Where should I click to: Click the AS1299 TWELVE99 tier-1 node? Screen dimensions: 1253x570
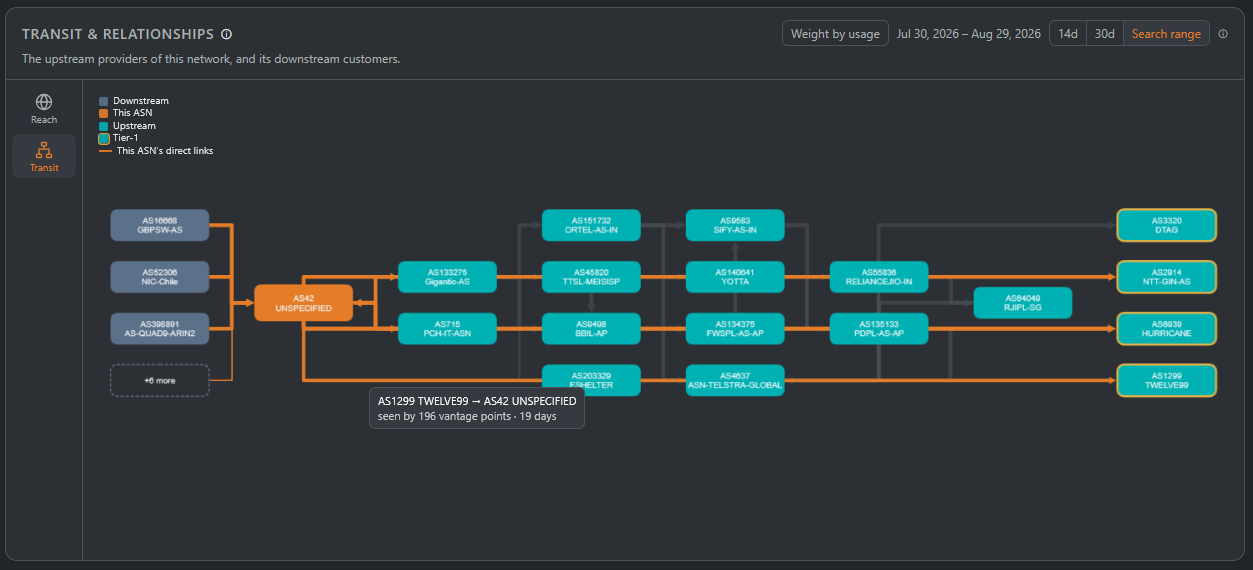pos(1166,381)
